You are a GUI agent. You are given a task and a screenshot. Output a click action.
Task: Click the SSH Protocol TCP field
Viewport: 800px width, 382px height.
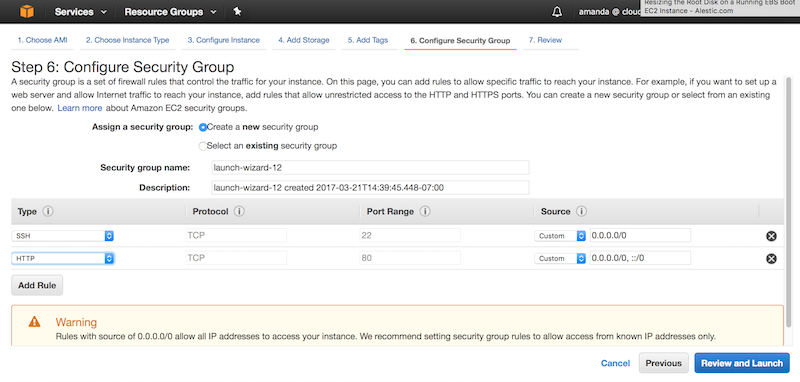(236, 236)
